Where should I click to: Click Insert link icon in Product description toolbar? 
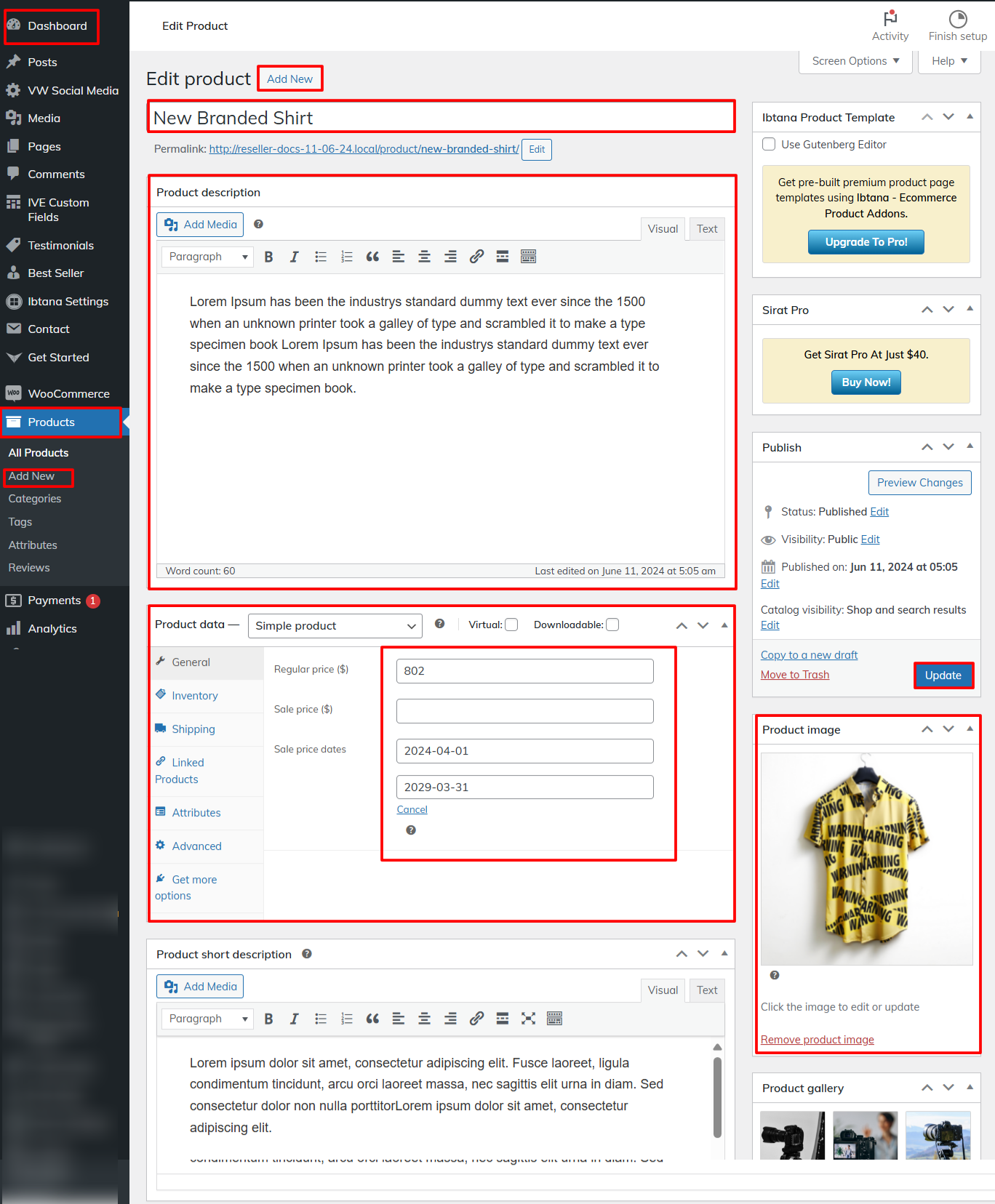point(476,257)
